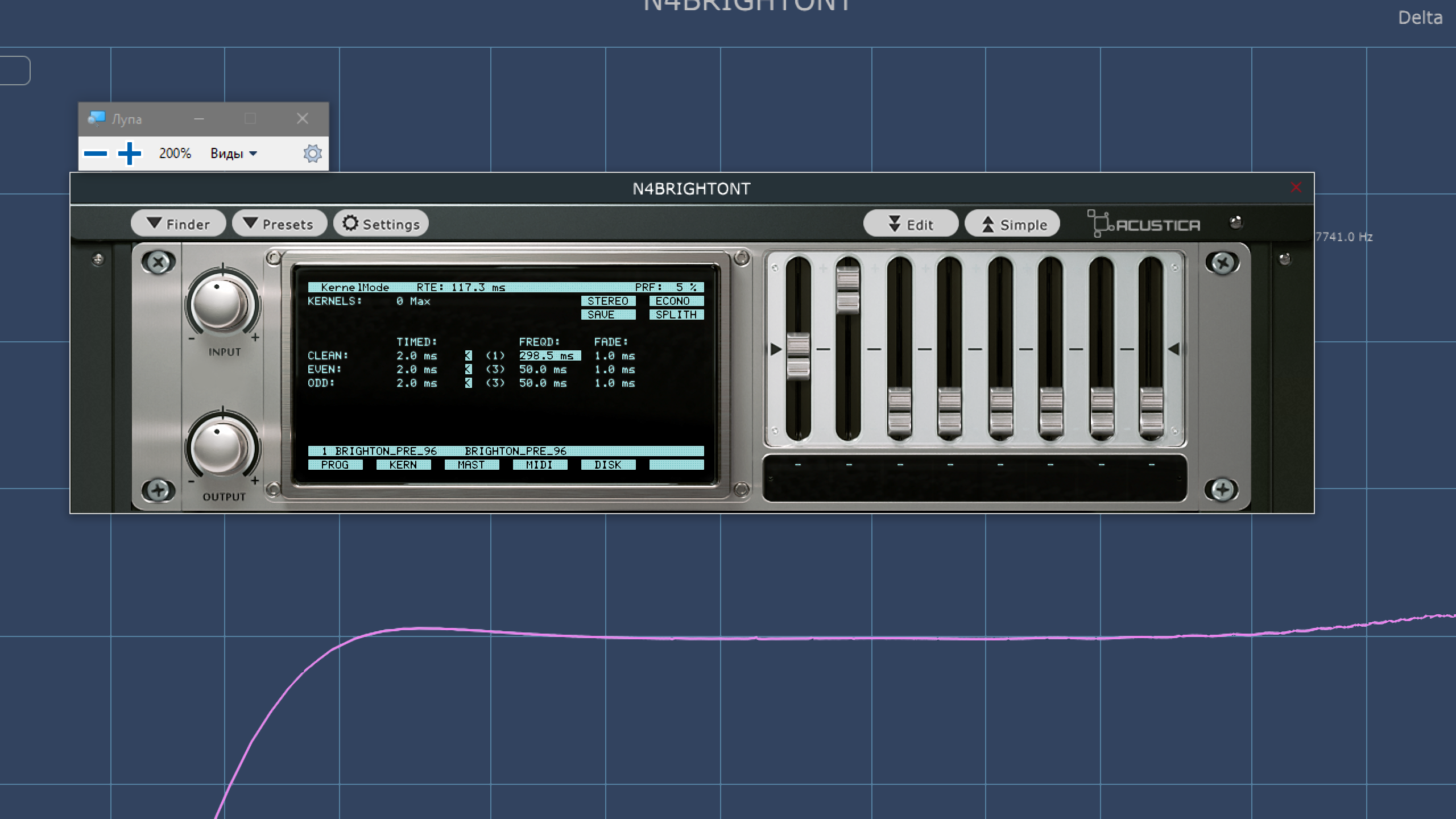The width and height of the screenshot is (1456, 819).
Task: Select the KERN tab
Action: 403,465
